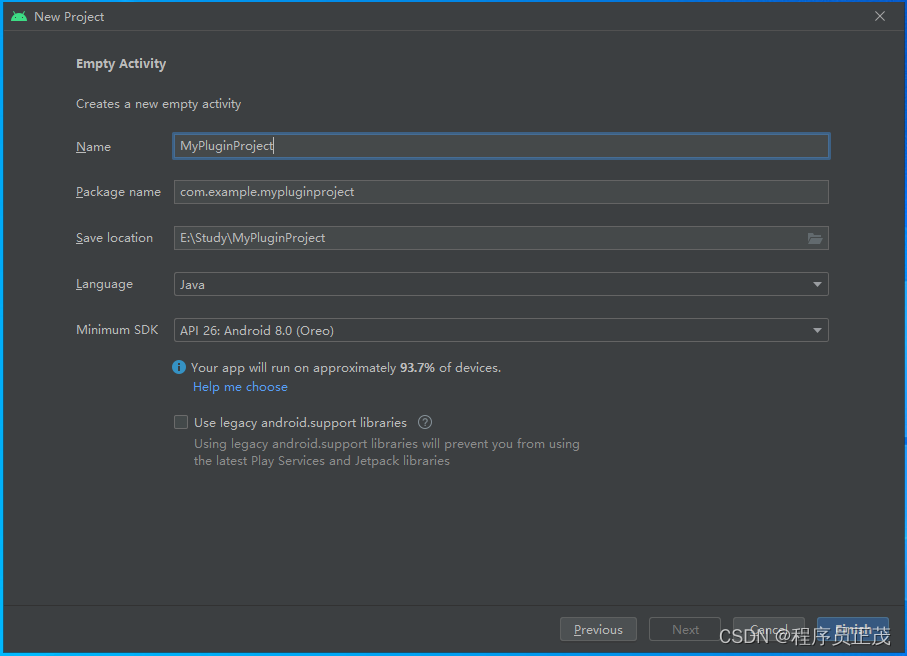Open the Minimum SDK dropdown showing API 26
Screen dimensions: 907x656
pyautogui.click(x=500, y=330)
